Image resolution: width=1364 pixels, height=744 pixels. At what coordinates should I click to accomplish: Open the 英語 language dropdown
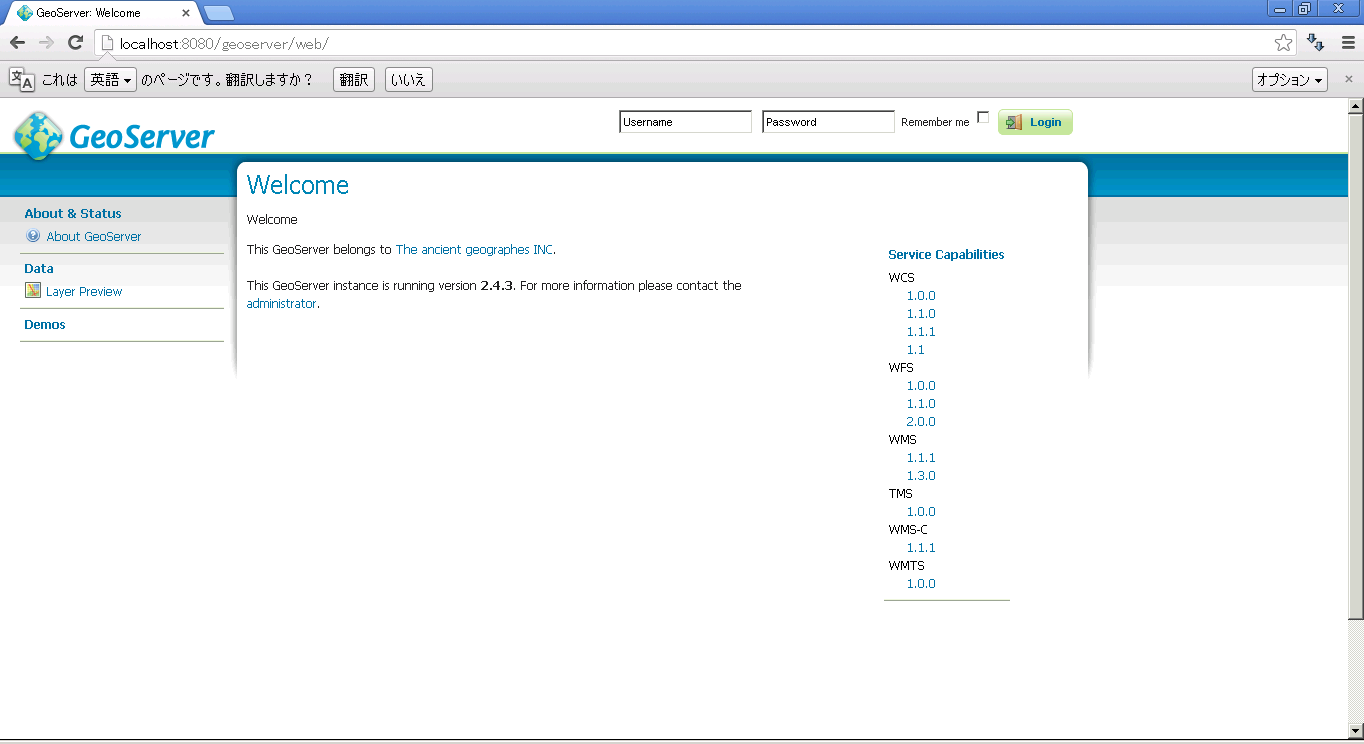[x=110, y=80]
